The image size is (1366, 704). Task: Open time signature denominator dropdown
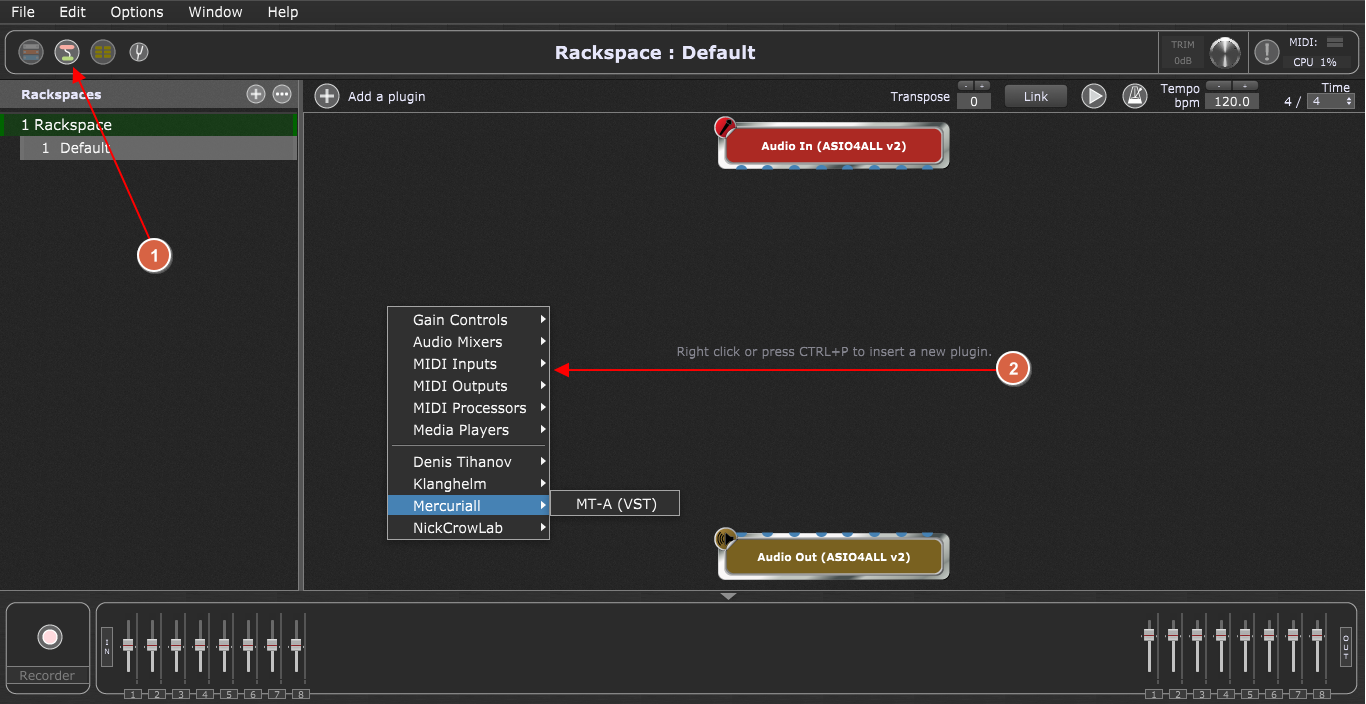point(1332,101)
